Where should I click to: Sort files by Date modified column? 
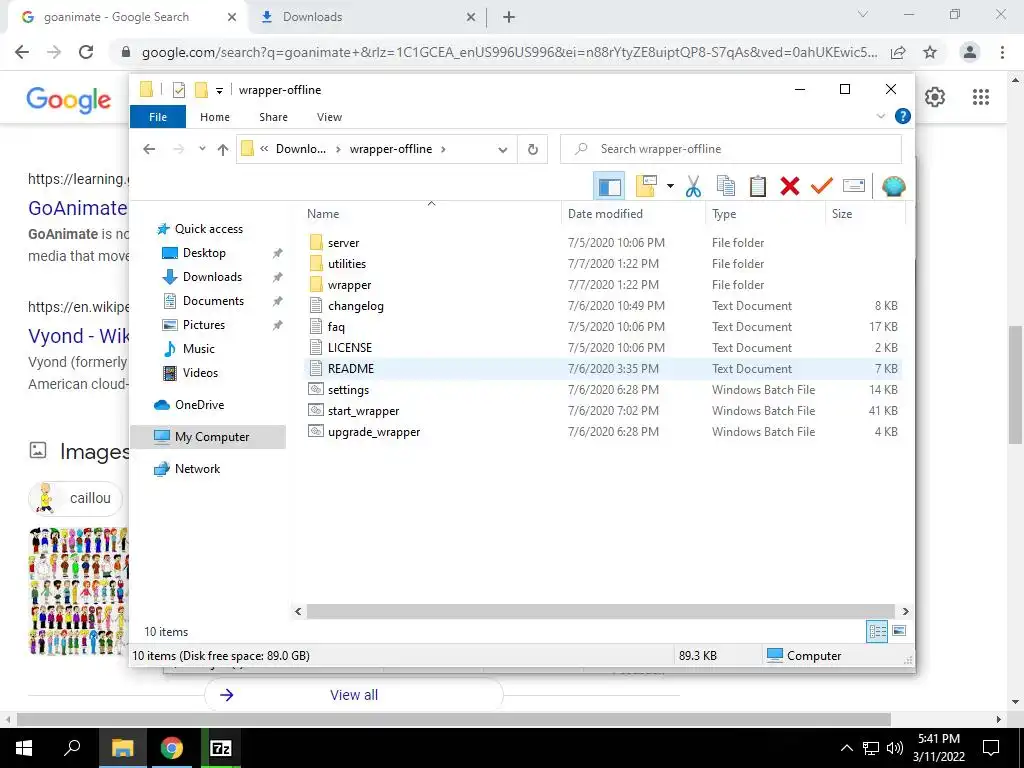[x=633, y=214]
